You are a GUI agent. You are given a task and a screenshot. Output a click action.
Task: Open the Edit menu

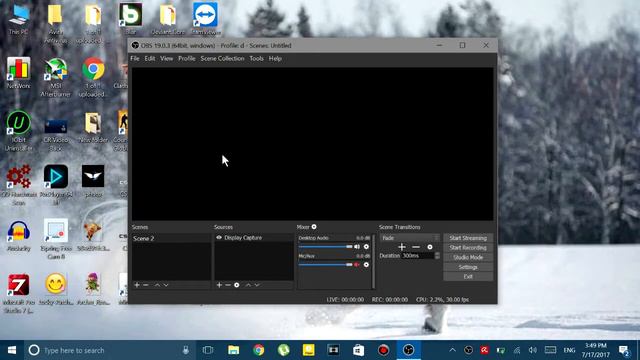click(x=150, y=58)
